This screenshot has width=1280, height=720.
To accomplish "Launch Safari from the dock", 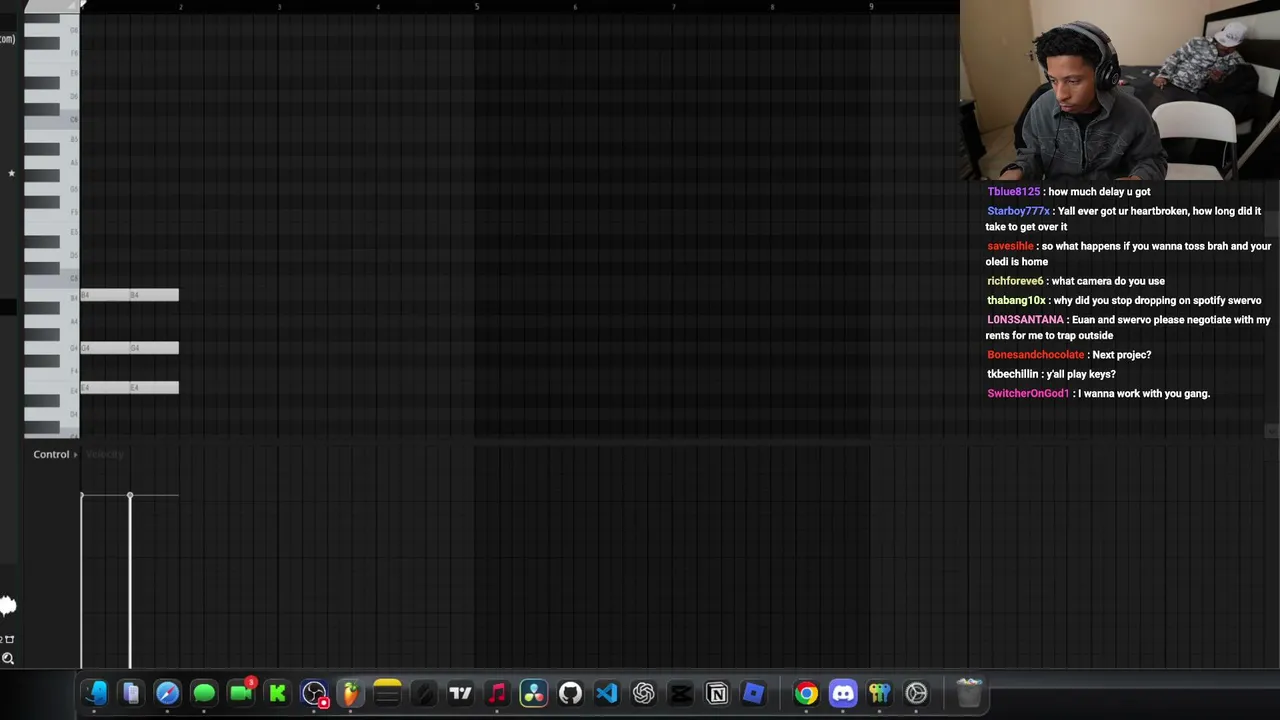I will tap(167, 693).
